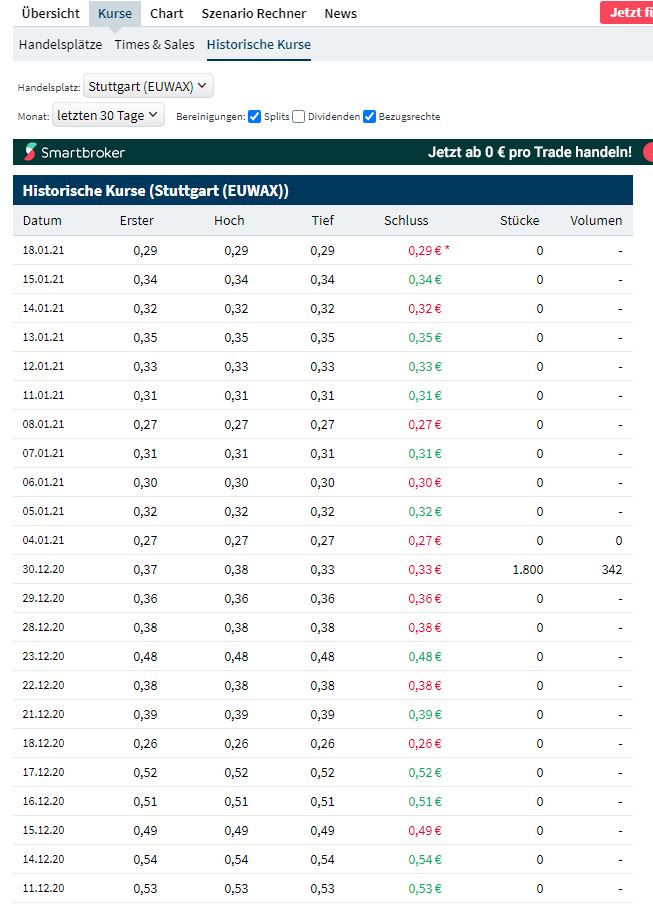Viewport: 653px width, 914px height.
Task: Open the Monat 'letzten 30 Tage' dropdown
Action: (108, 116)
